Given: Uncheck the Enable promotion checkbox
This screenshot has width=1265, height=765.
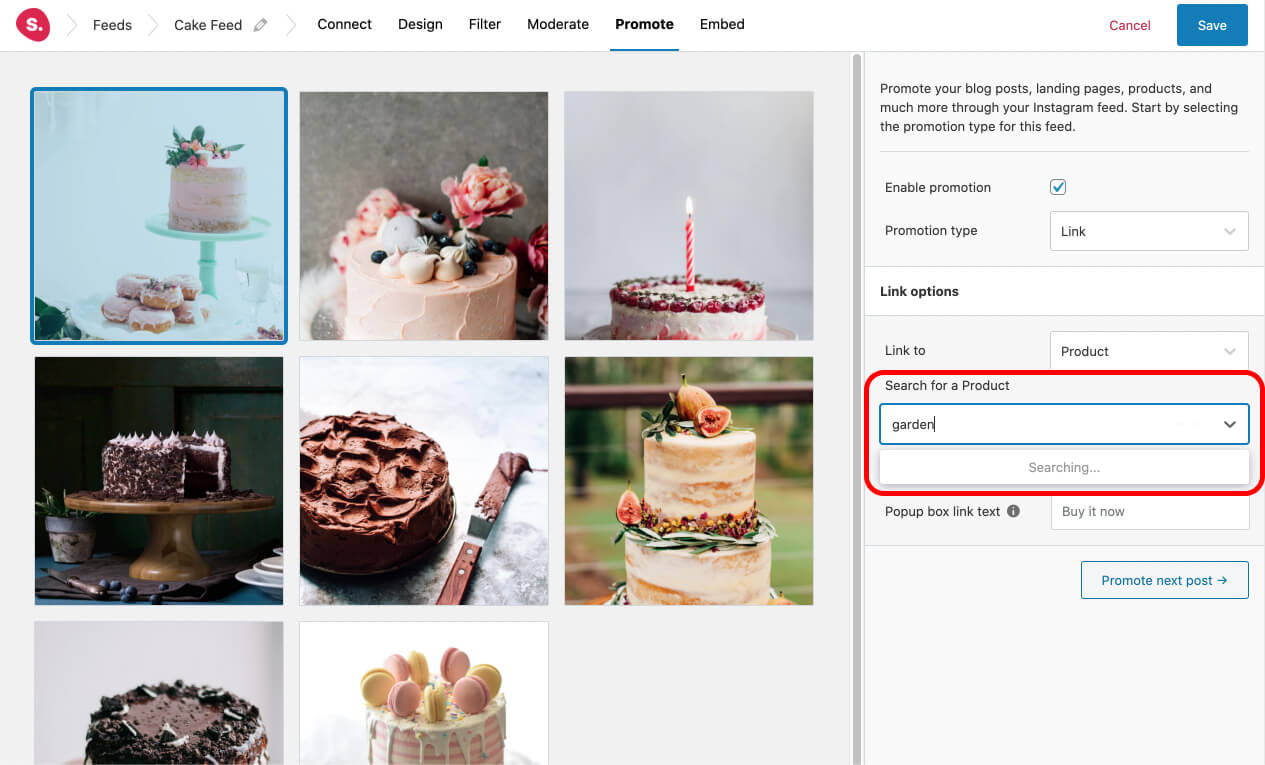Looking at the screenshot, I should (x=1058, y=187).
